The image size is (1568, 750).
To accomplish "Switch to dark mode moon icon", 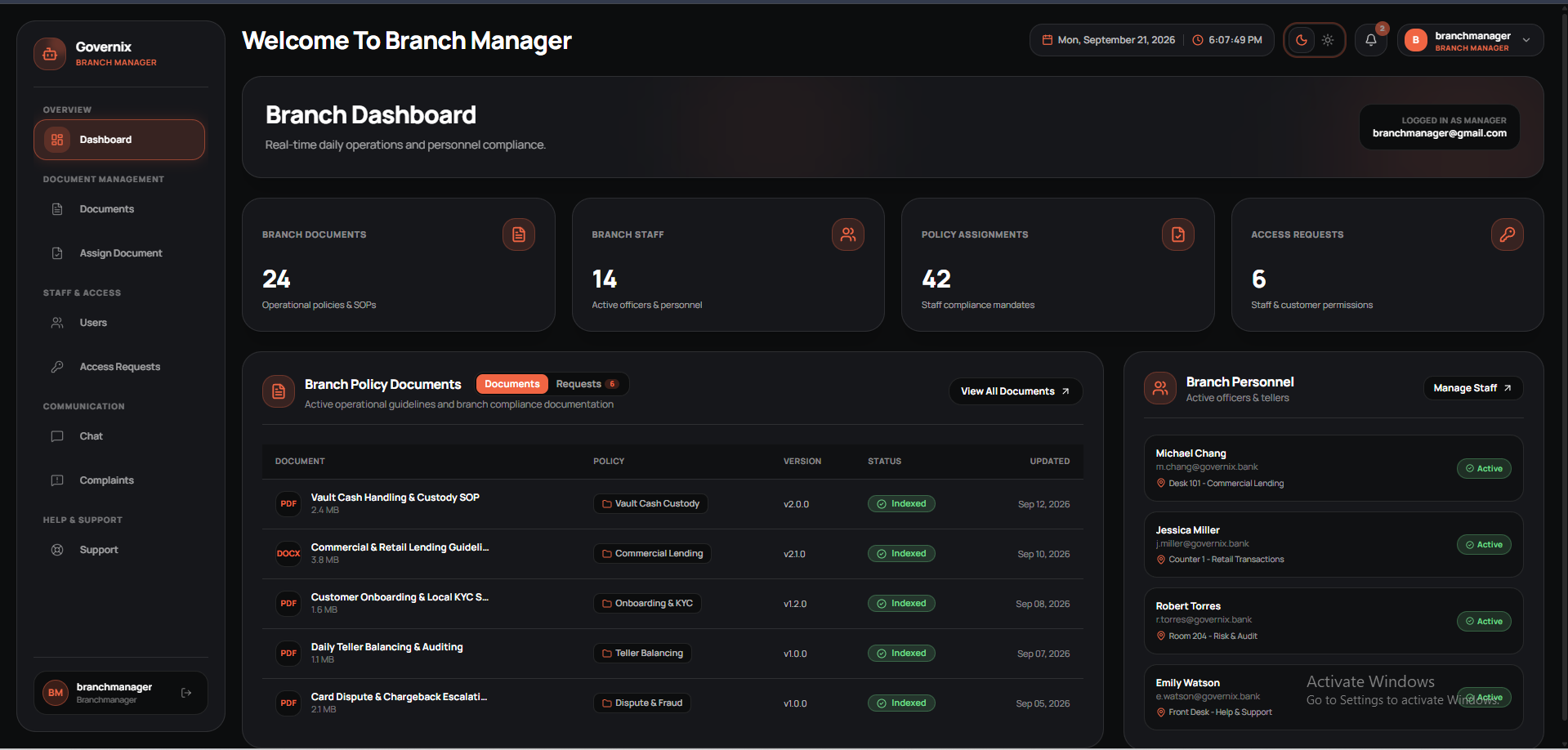I will coord(1302,40).
